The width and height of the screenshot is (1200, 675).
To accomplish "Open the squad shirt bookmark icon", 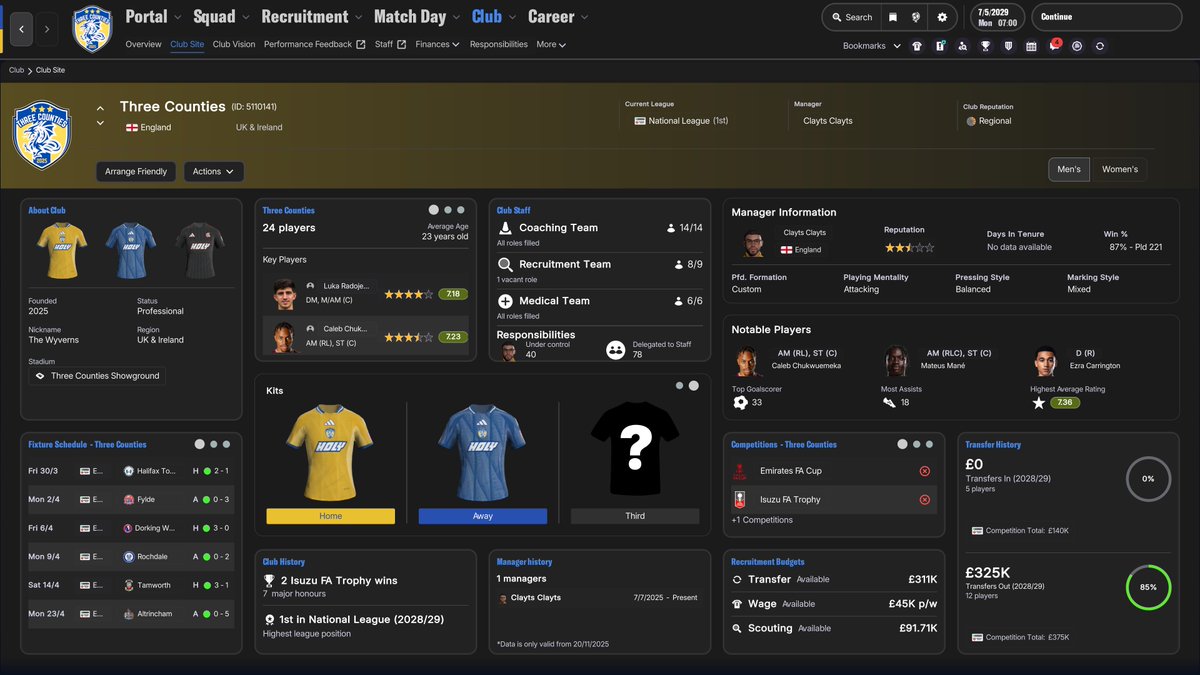I will pos(917,46).
